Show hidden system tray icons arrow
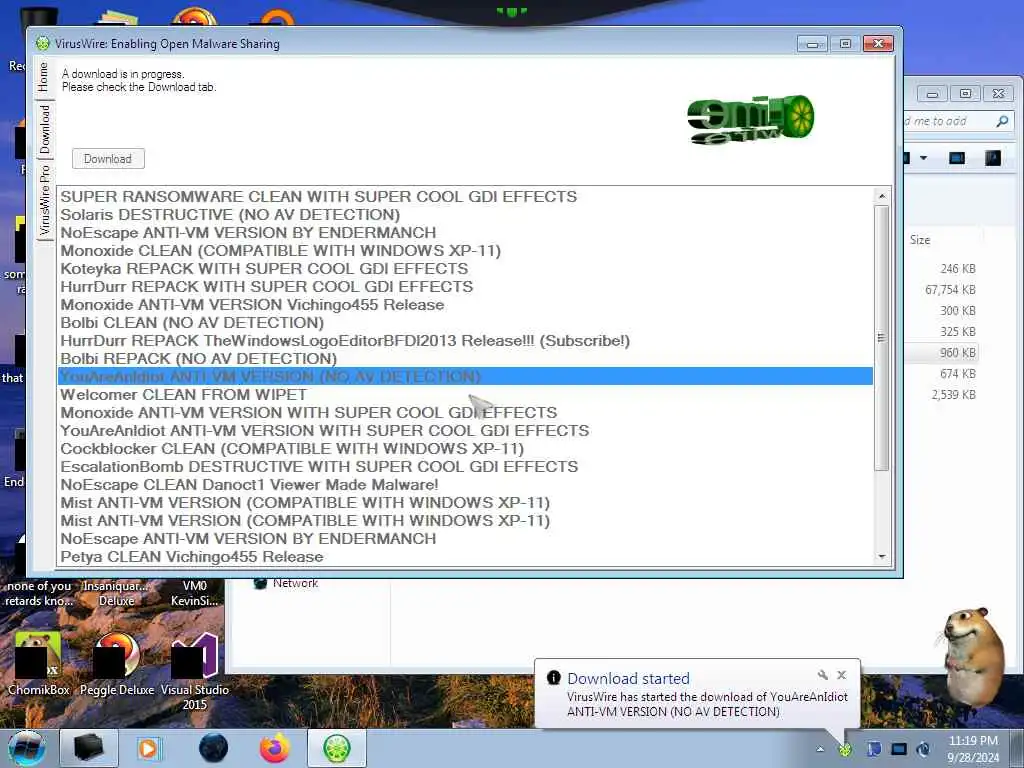 click(820, 749)
